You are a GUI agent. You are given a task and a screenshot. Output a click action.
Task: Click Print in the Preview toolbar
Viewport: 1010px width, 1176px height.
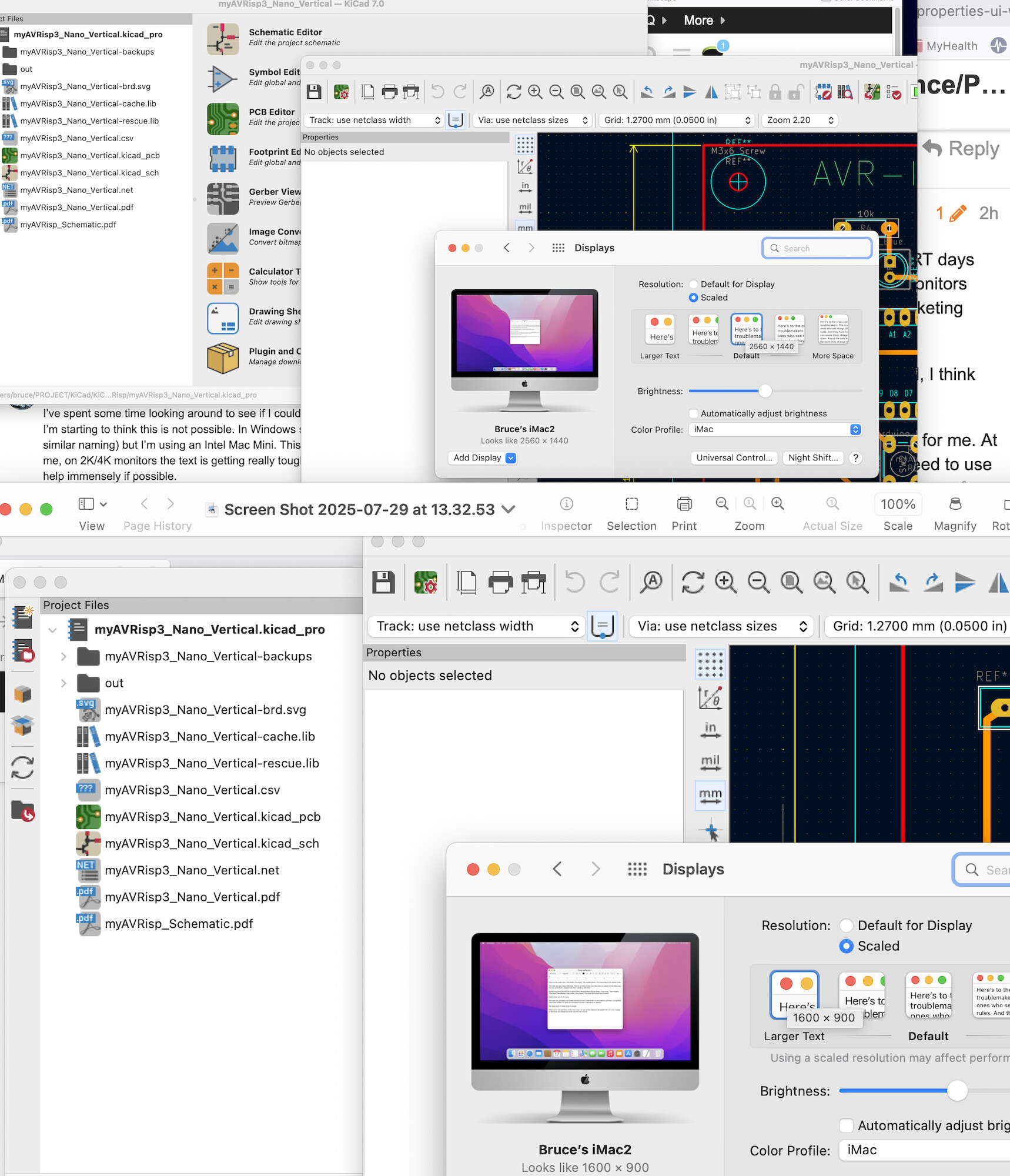click(x=684, y=504)
